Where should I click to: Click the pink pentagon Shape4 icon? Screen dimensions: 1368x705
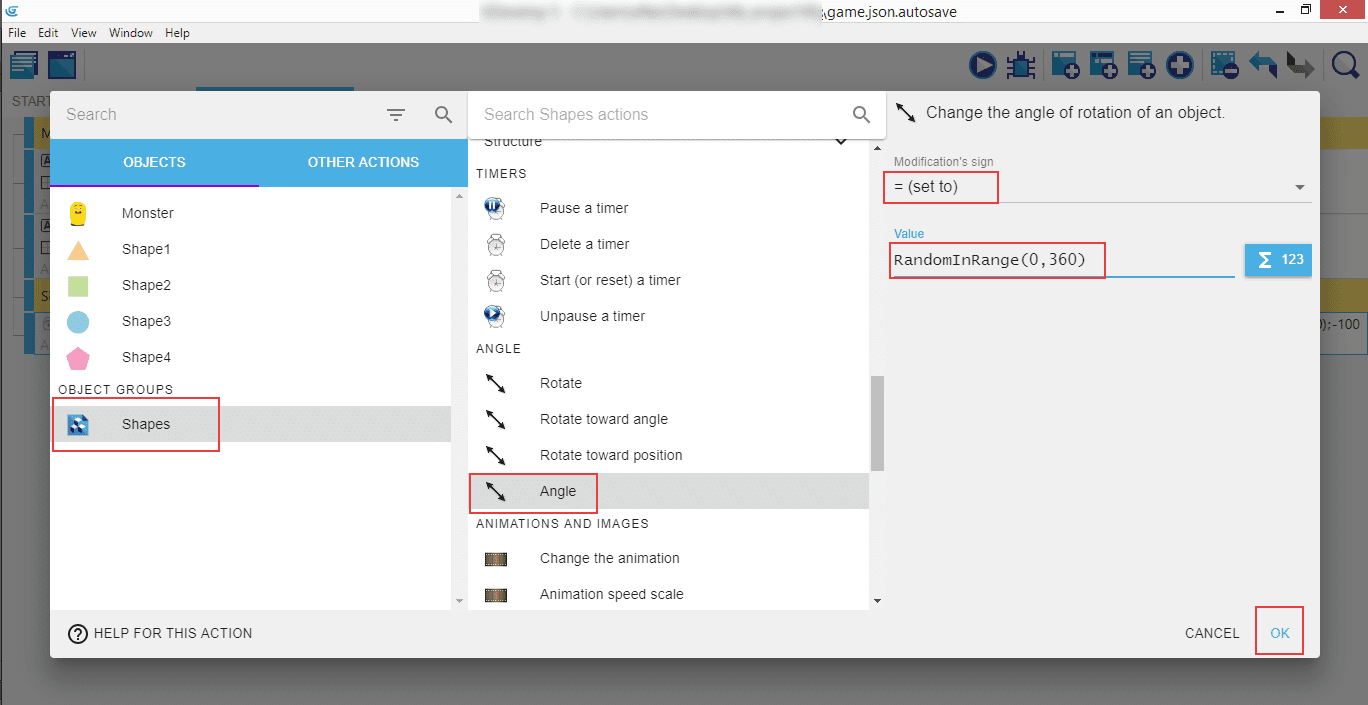(78, 357)
